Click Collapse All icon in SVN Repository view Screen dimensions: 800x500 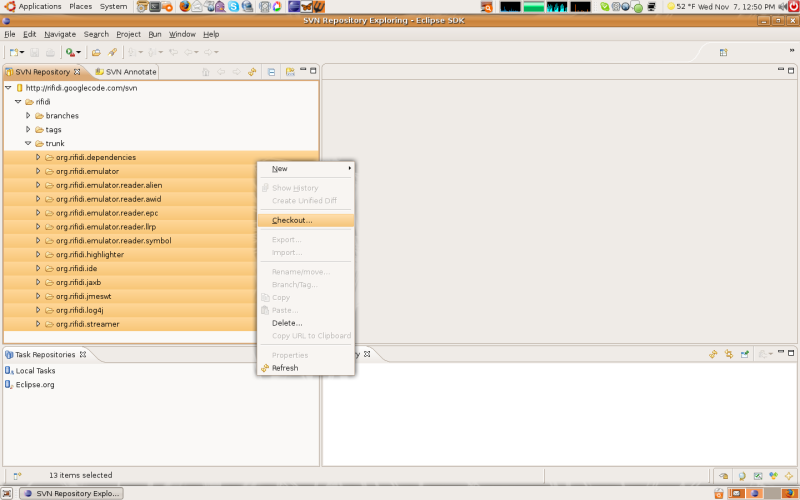tap(271, 72)
